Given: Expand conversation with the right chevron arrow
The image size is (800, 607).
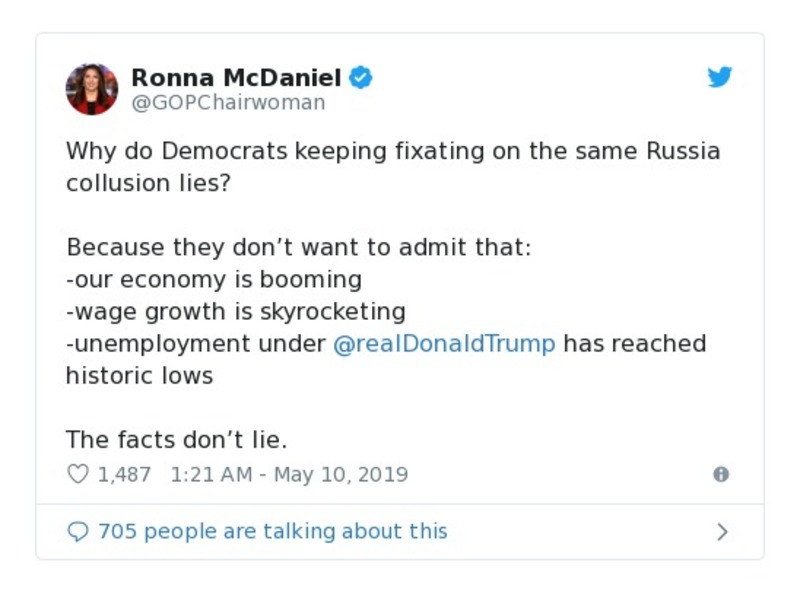Looking at the screenshot, I should tap(722, 532).
